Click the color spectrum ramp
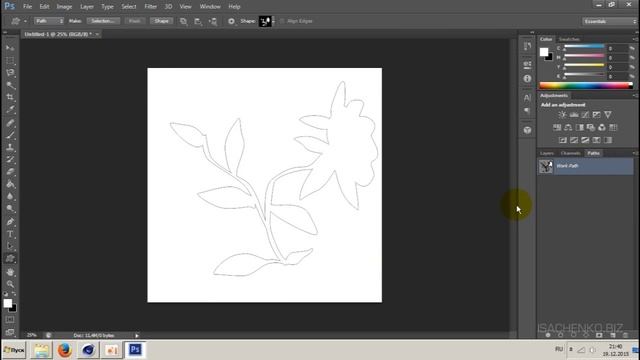 click(x=586, y=85)
